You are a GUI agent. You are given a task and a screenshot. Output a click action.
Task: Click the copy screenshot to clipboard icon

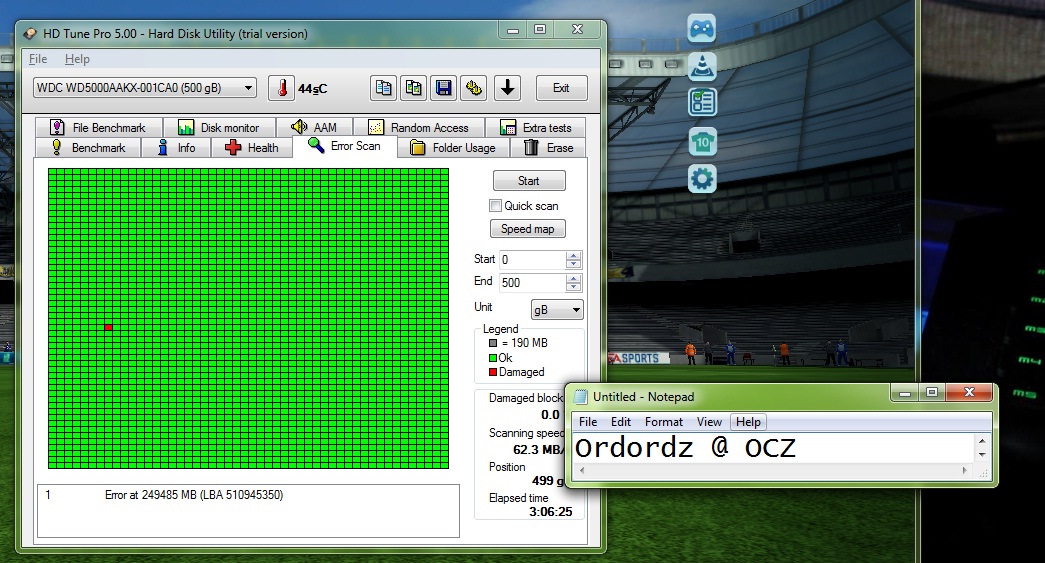(414, 88)
